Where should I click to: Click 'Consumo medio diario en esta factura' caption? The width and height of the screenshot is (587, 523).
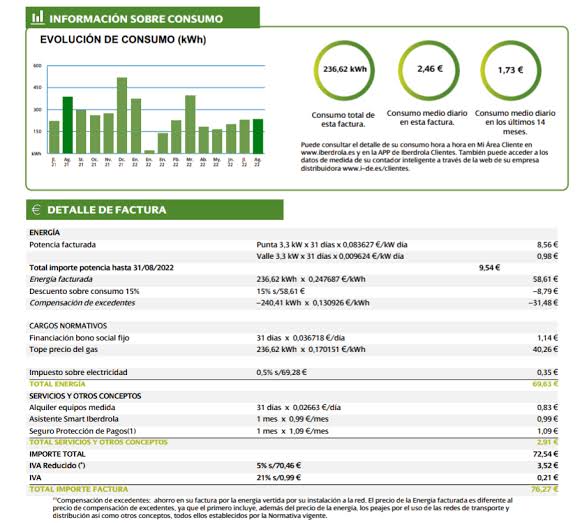427,118
